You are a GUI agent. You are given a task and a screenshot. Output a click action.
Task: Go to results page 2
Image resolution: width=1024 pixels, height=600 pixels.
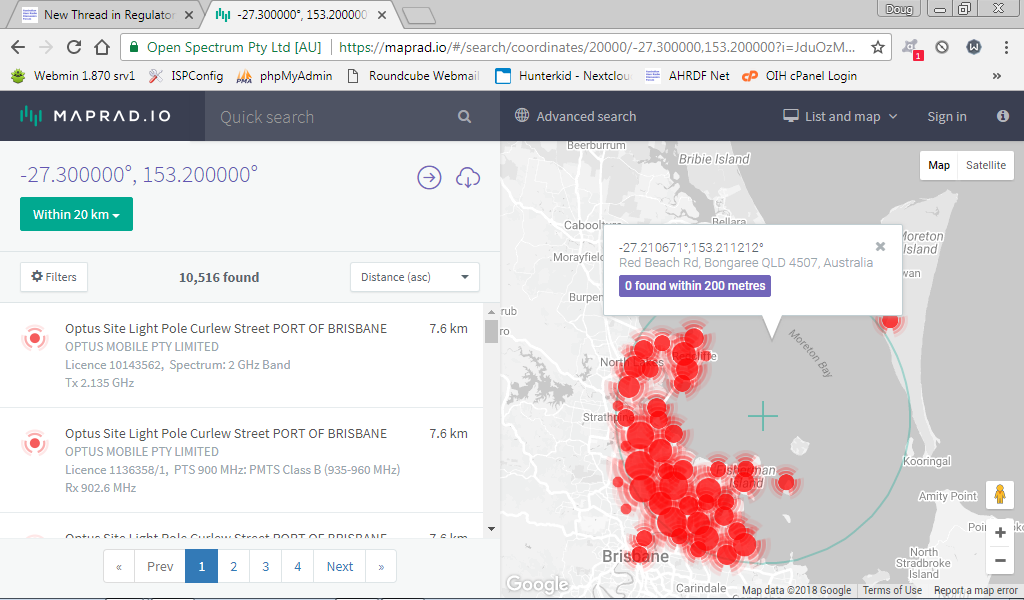pos(233,566)
